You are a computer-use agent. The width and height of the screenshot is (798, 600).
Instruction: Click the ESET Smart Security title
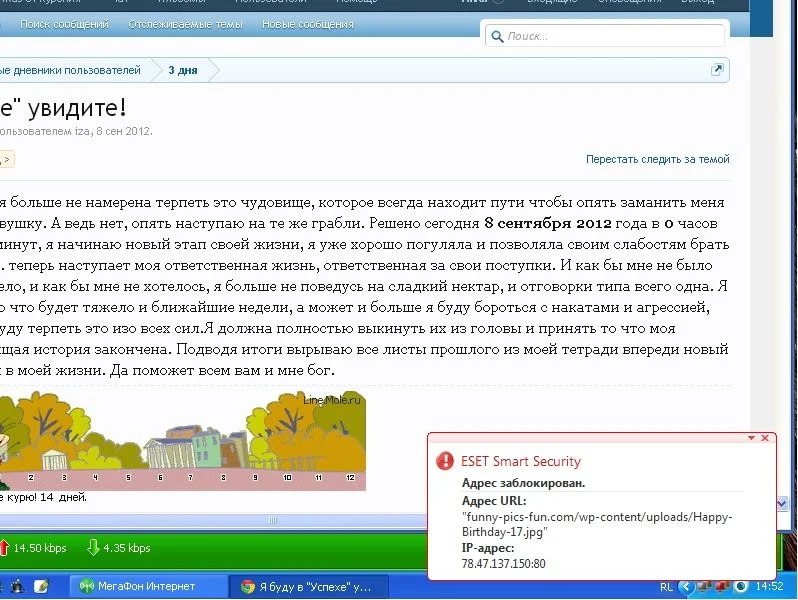pos(521,461)
